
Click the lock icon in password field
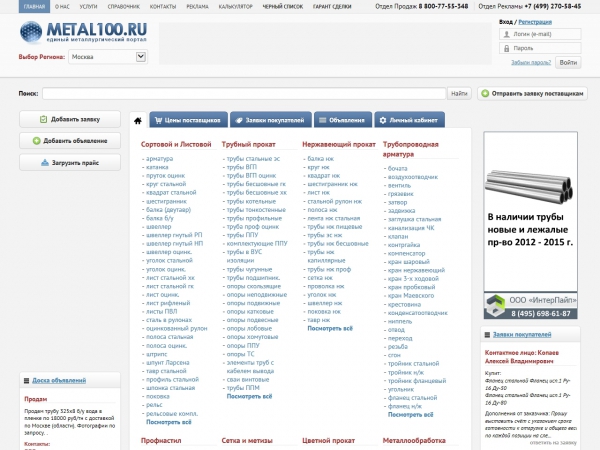point(506,49)
